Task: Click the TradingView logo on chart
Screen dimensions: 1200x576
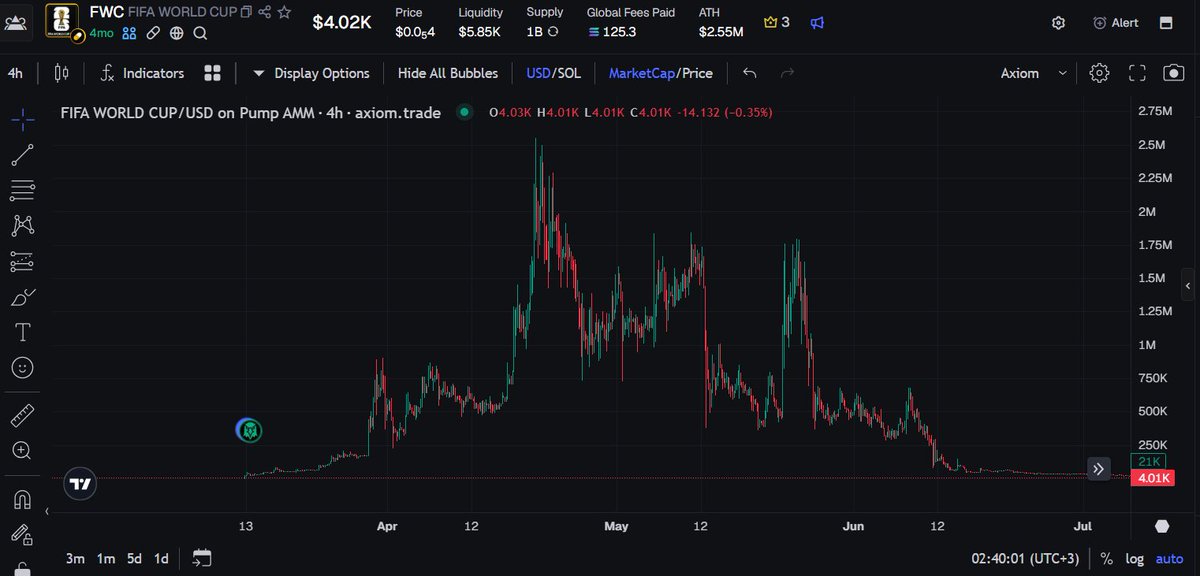Action: point(80,484)
